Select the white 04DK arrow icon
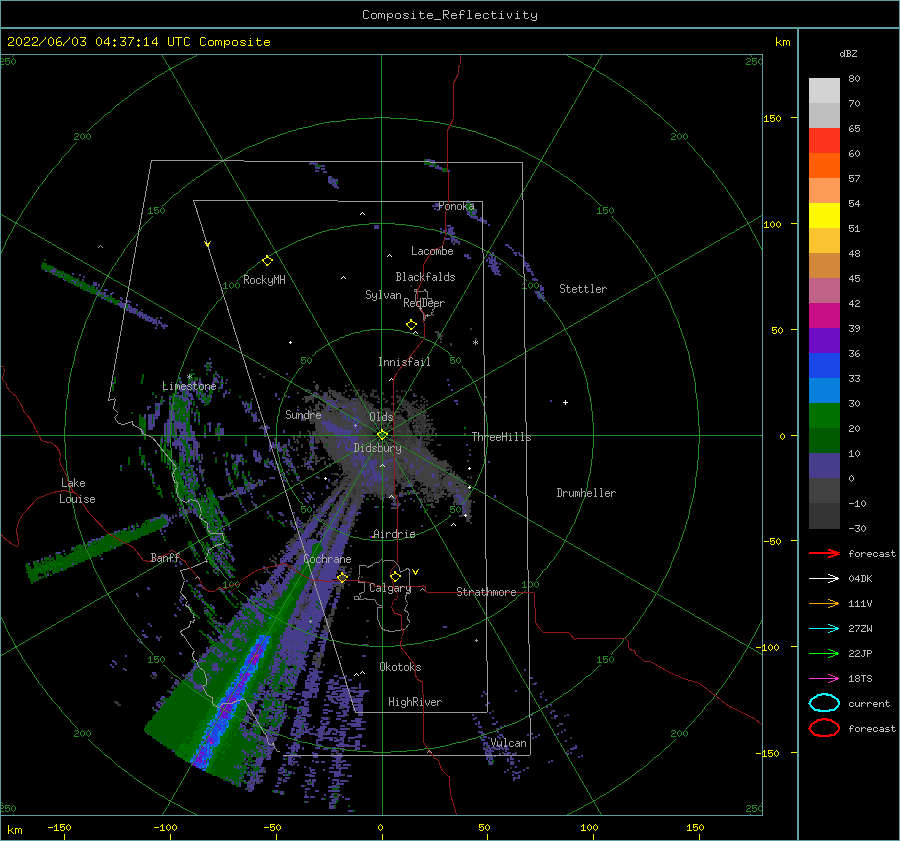This screenshot has width=900, height=841. click(x=824, y=578)
